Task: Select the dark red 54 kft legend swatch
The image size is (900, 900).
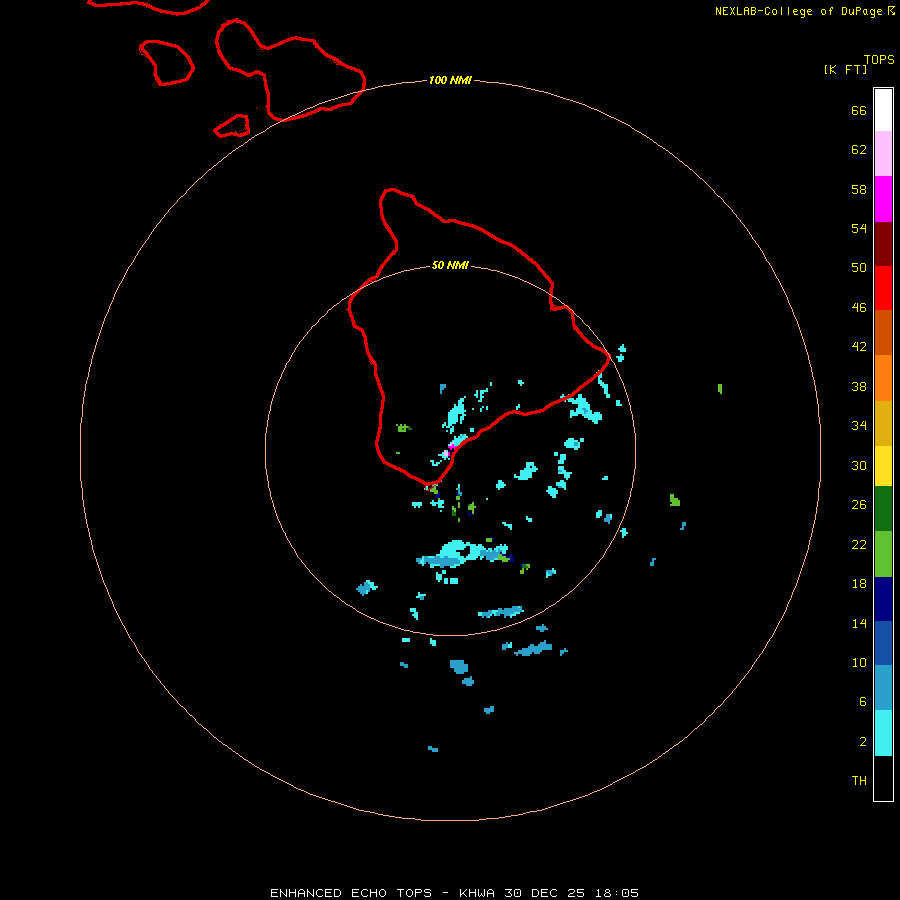Action: 883,244
